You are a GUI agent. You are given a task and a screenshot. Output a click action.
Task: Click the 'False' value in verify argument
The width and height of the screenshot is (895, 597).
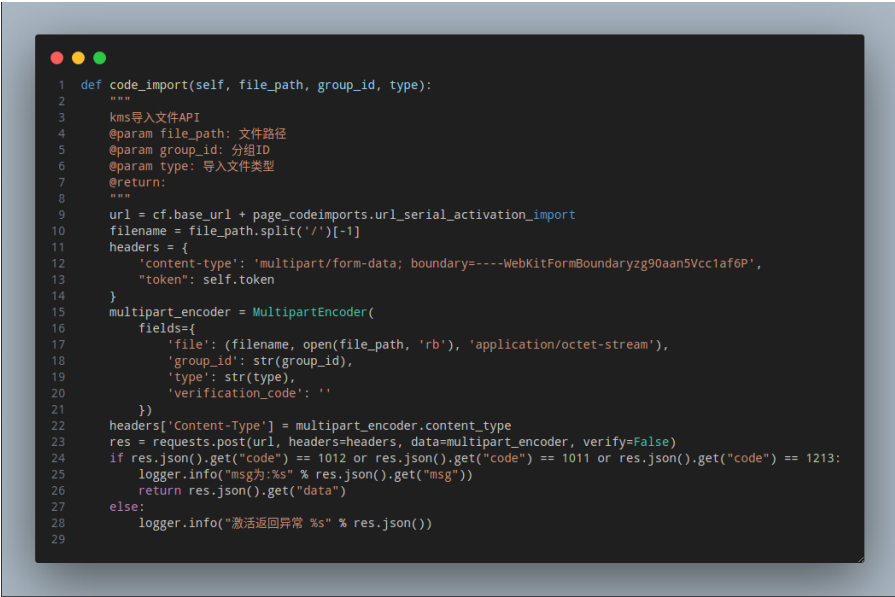pyautogui.click(x=651, y=442)
